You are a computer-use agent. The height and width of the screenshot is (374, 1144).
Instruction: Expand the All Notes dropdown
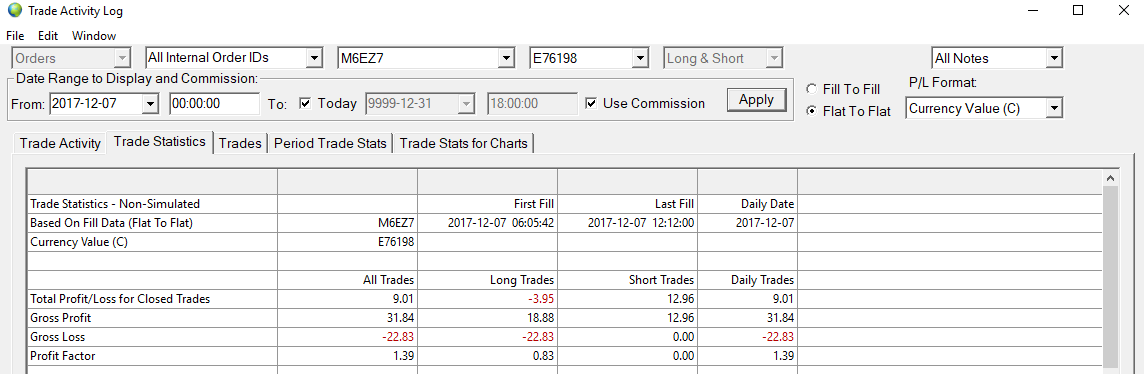(x=1054, y=58)
